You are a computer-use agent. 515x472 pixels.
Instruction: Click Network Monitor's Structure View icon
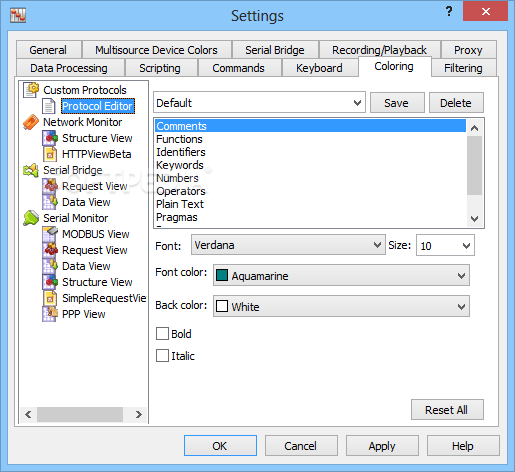(x=50, y=138)
